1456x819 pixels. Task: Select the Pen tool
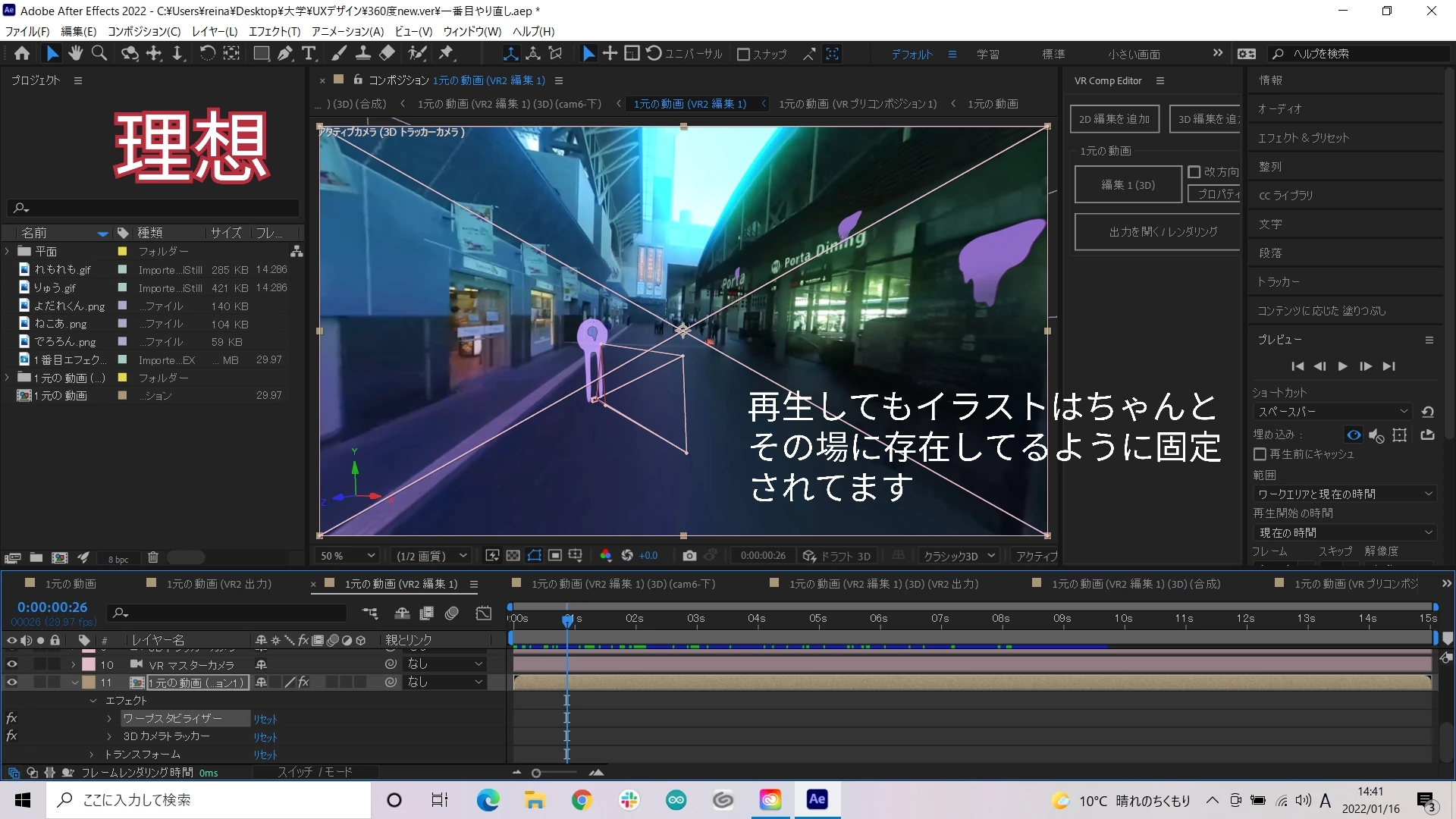284,53
